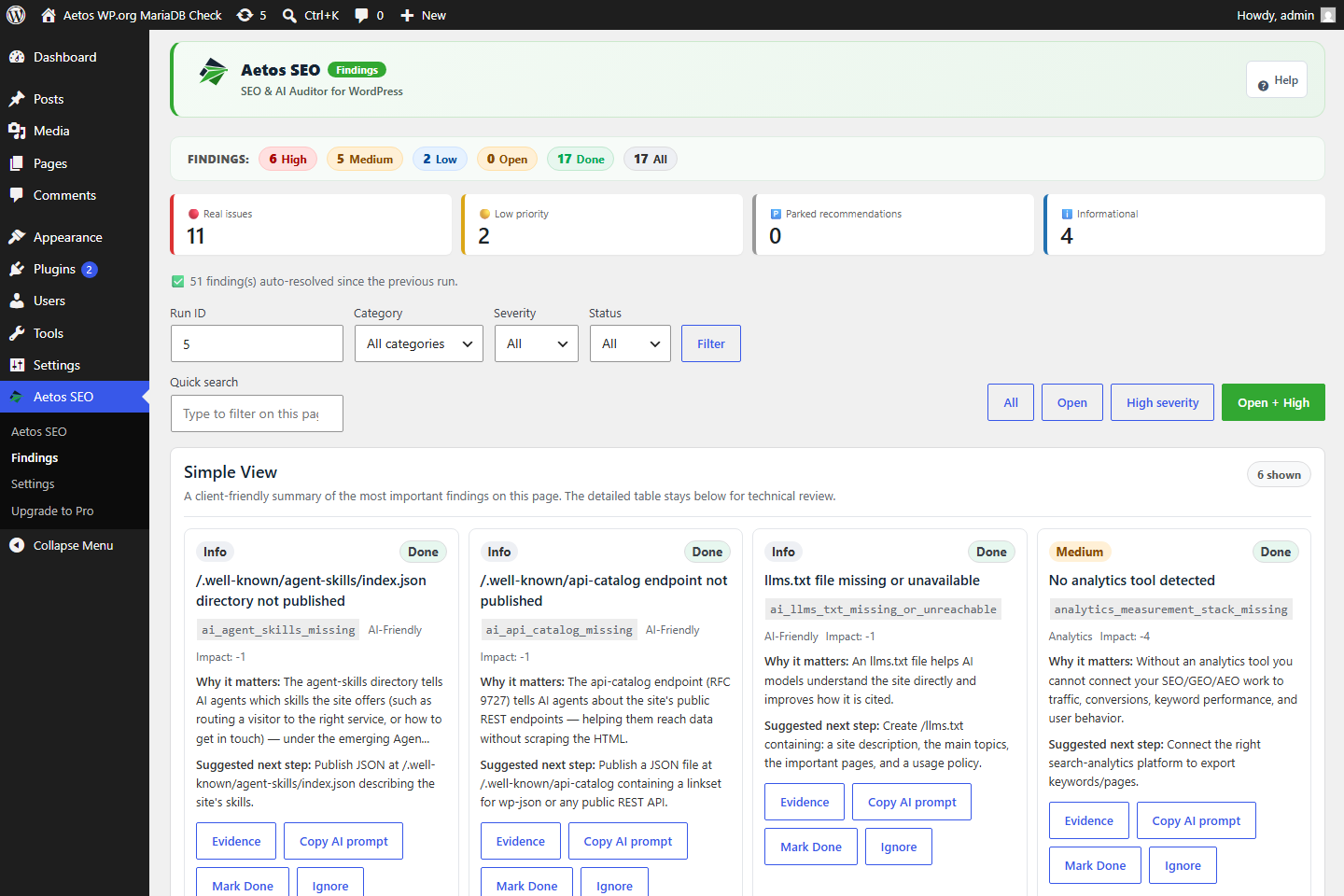
Task: Click the green Open + High button
Action: coord(1273,402)
